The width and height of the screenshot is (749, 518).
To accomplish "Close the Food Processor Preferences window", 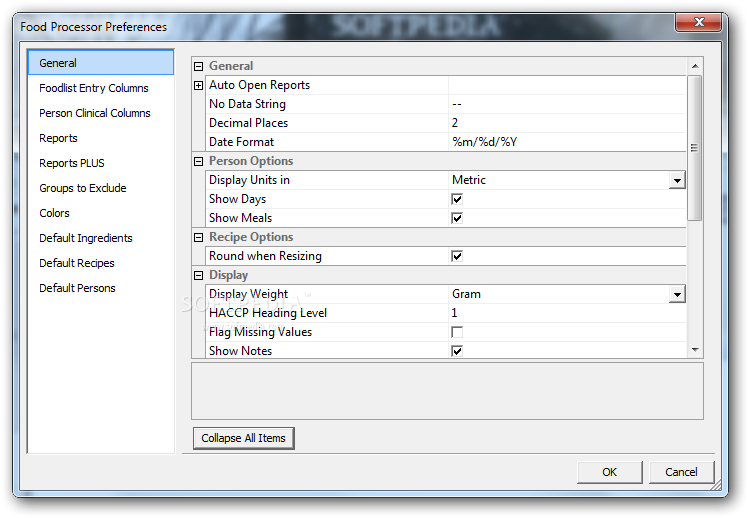I will [x=699, y=22].
